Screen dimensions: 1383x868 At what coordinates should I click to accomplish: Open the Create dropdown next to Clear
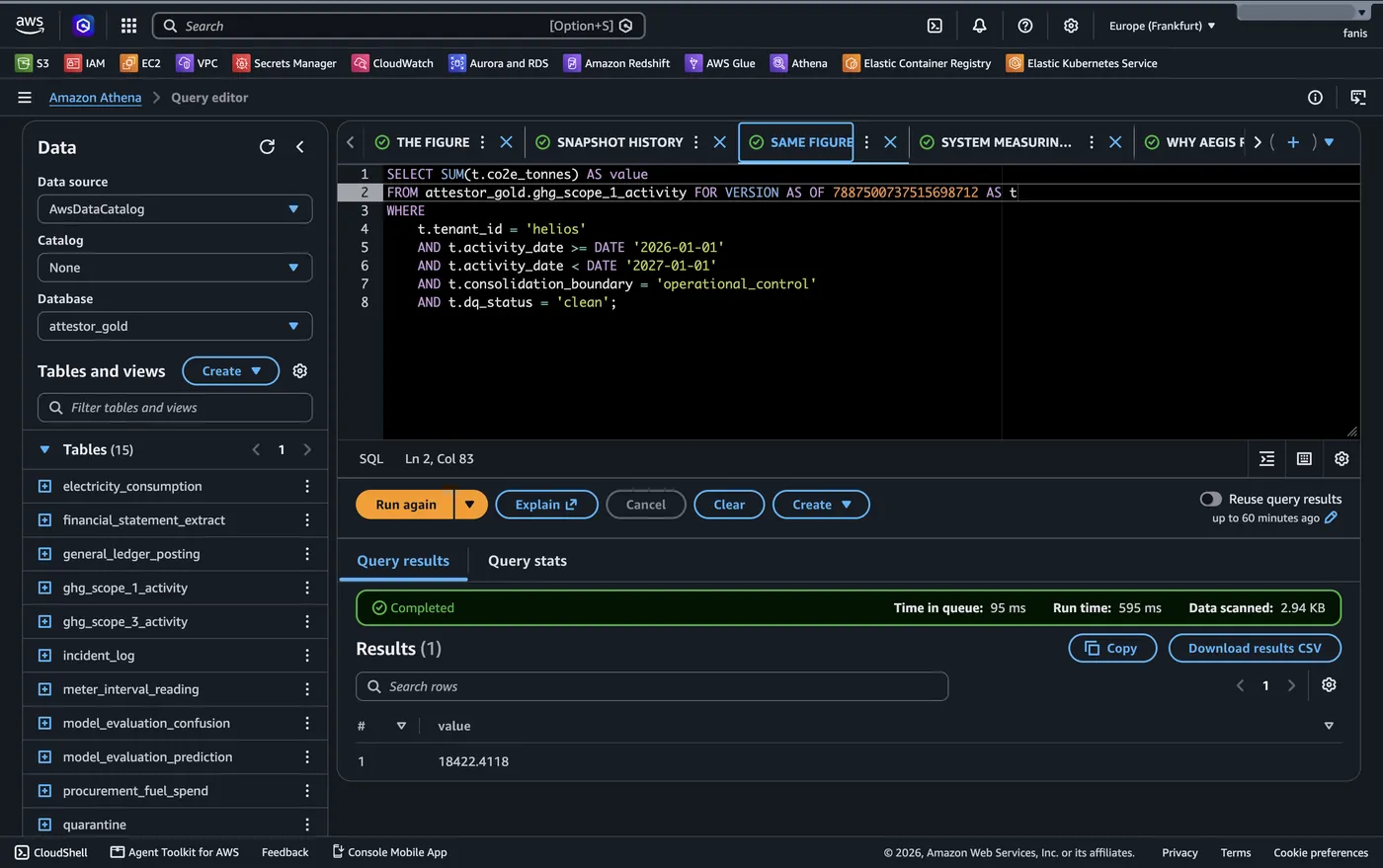coord(821,505)
